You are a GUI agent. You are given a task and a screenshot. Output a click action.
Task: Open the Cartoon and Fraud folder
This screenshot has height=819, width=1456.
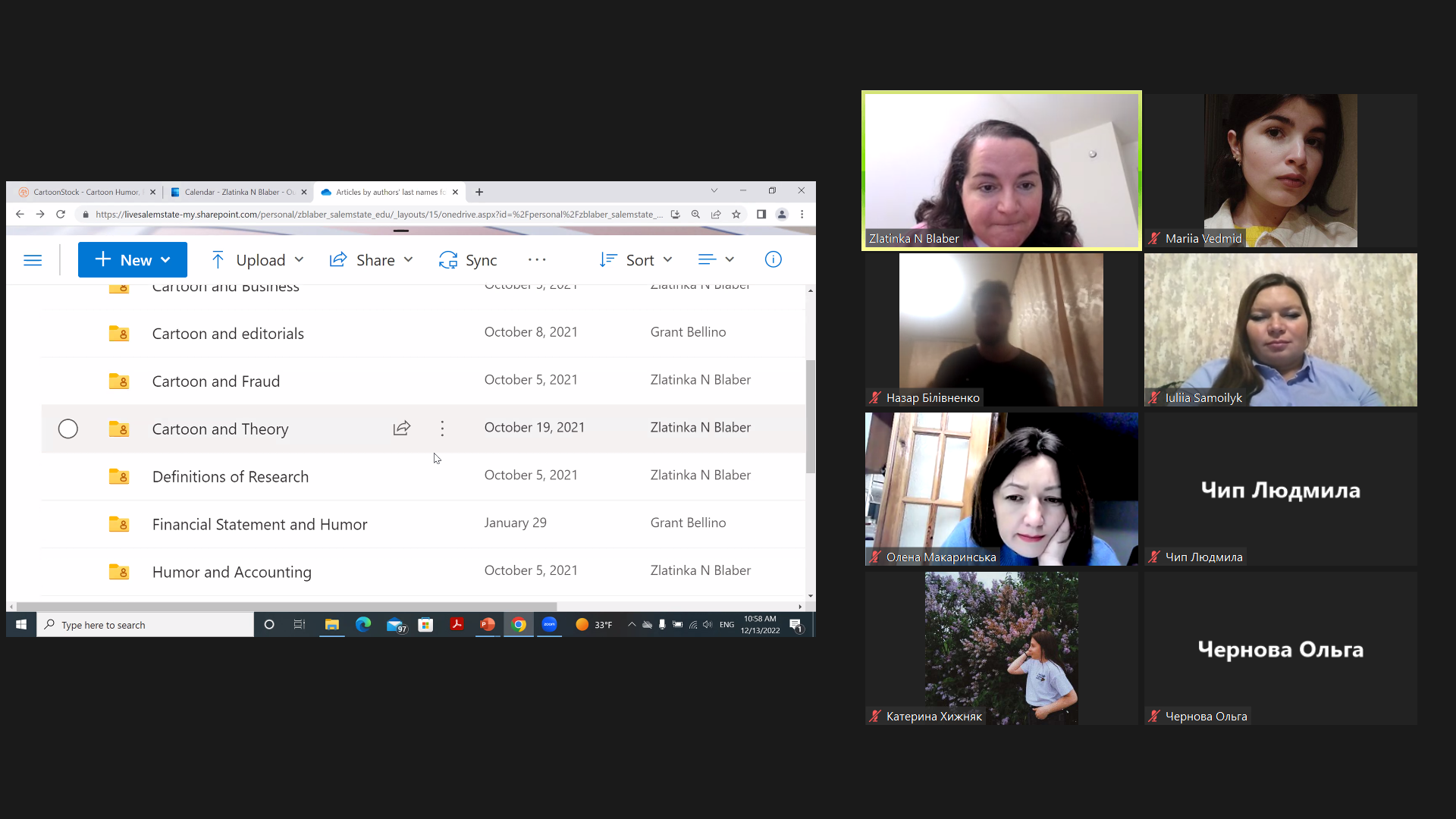pos(215,381)
